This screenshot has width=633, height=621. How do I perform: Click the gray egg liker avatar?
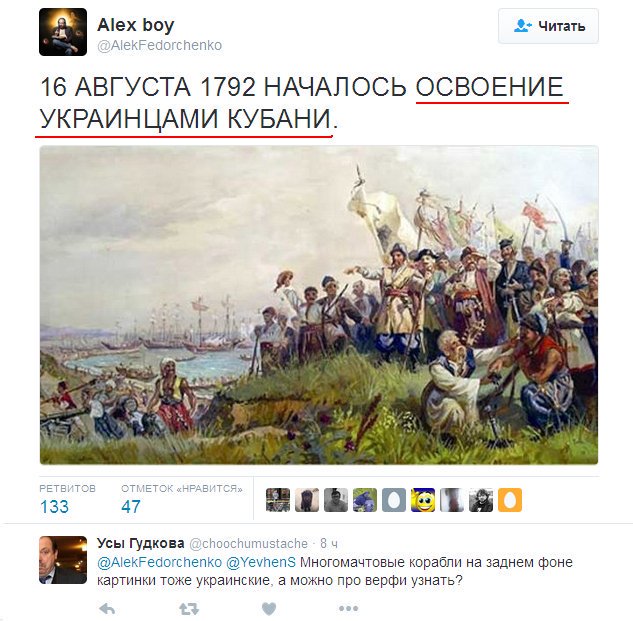click(x=394, y=500)
